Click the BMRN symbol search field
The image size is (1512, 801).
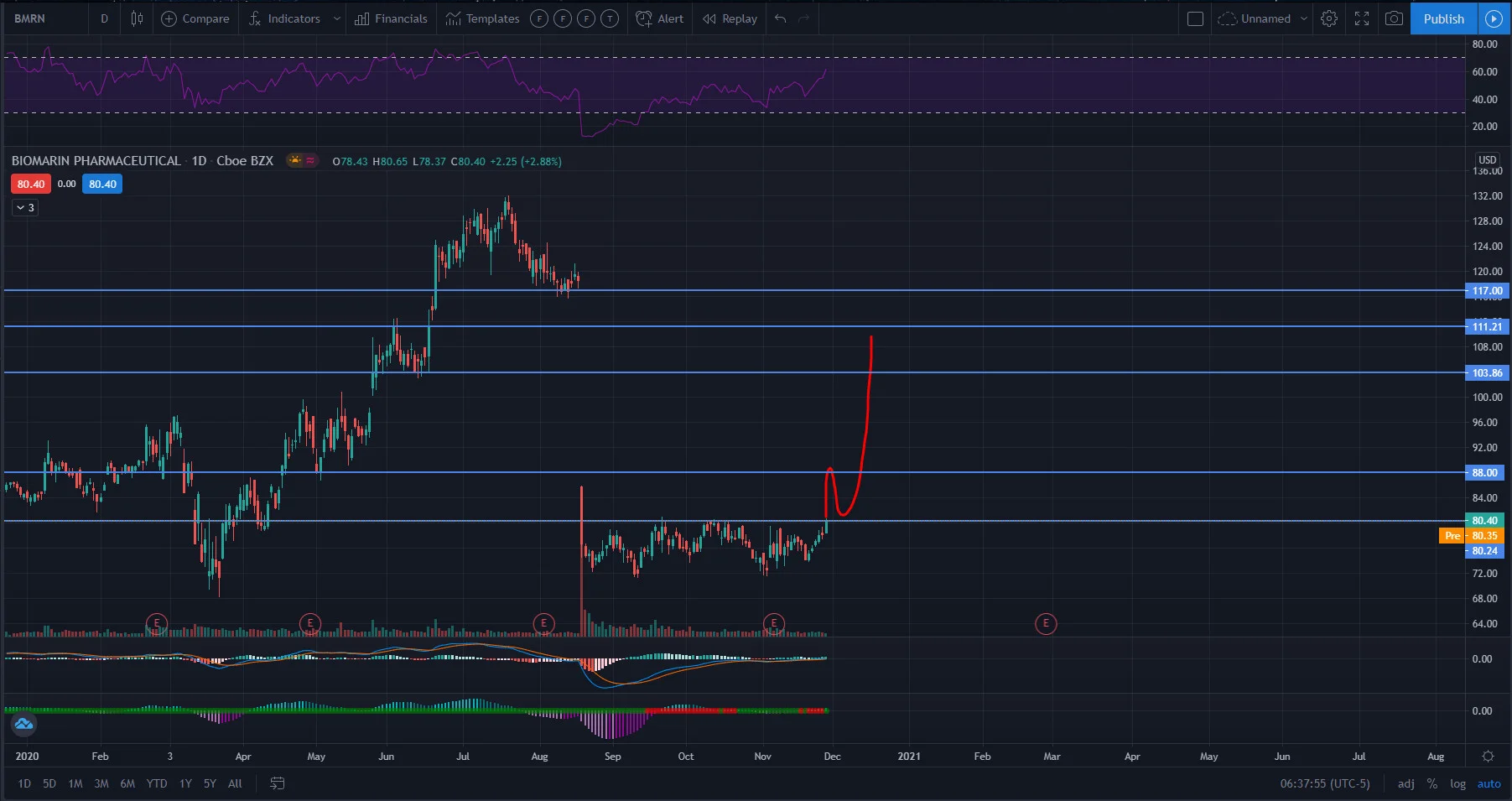pyautogui.click(x=46, y=18)
